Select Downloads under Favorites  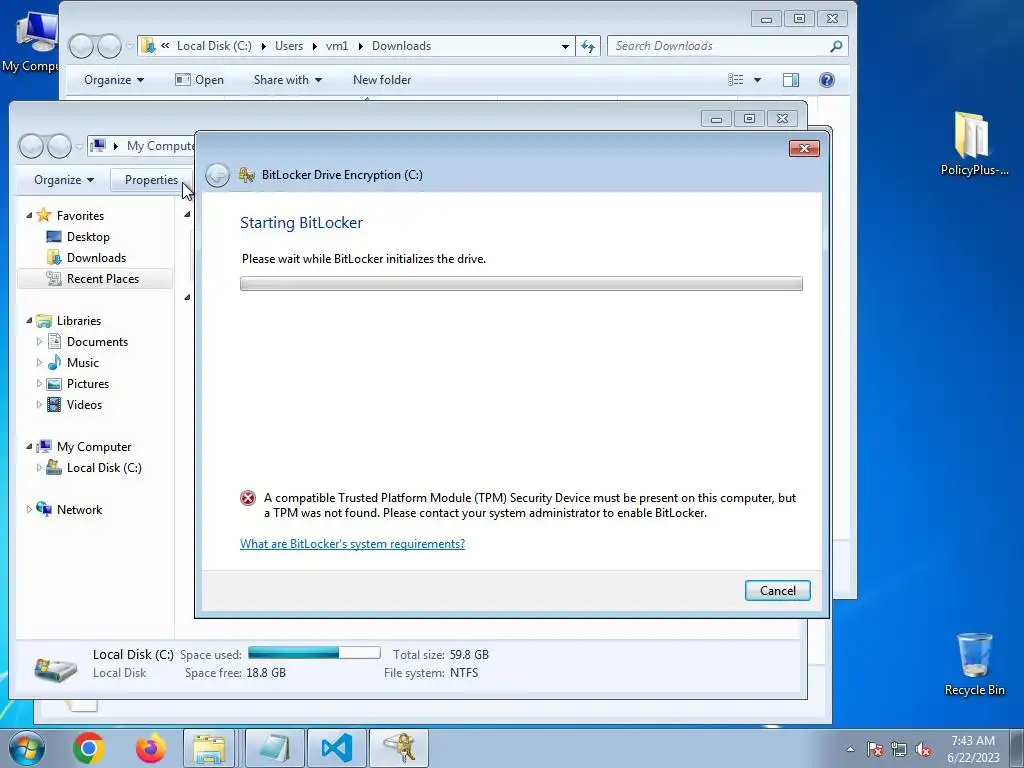[x=96, y=257]
